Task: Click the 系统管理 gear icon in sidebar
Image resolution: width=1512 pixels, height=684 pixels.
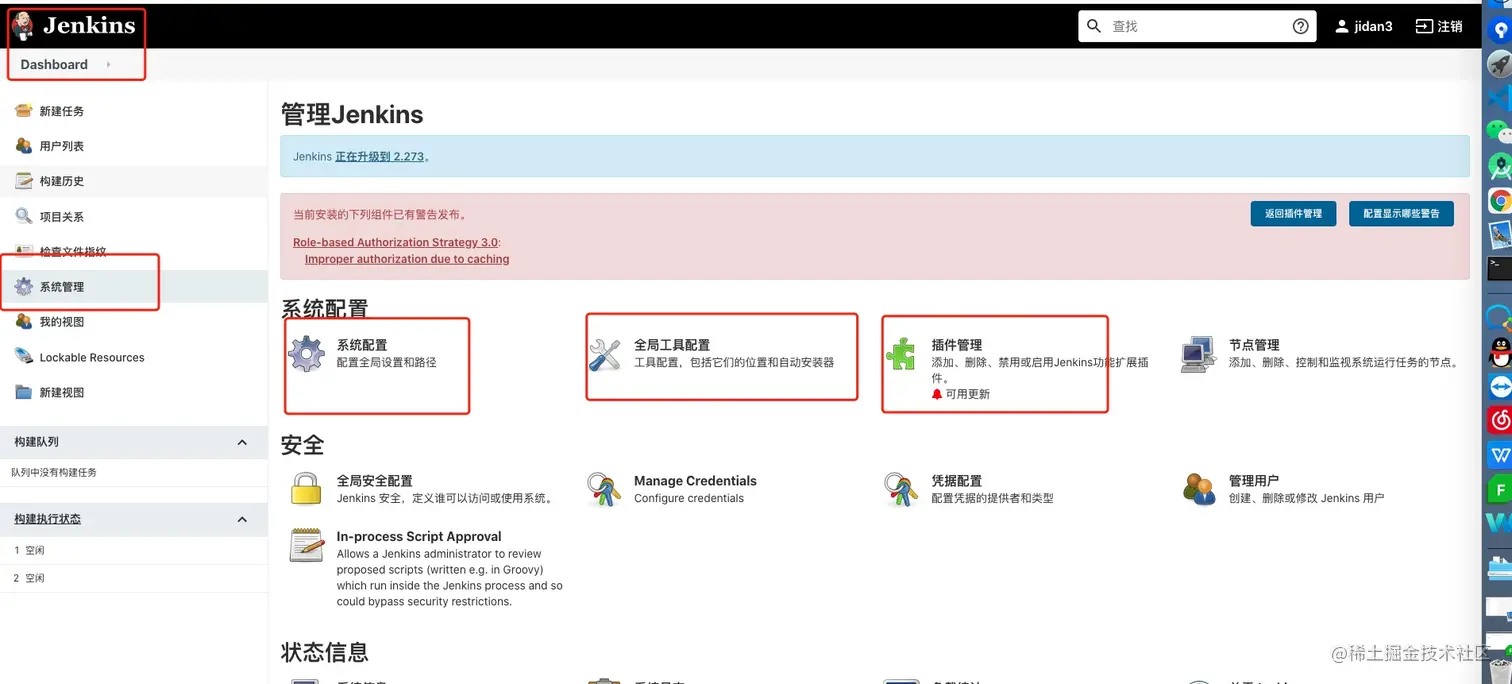Action: point(24,287)
